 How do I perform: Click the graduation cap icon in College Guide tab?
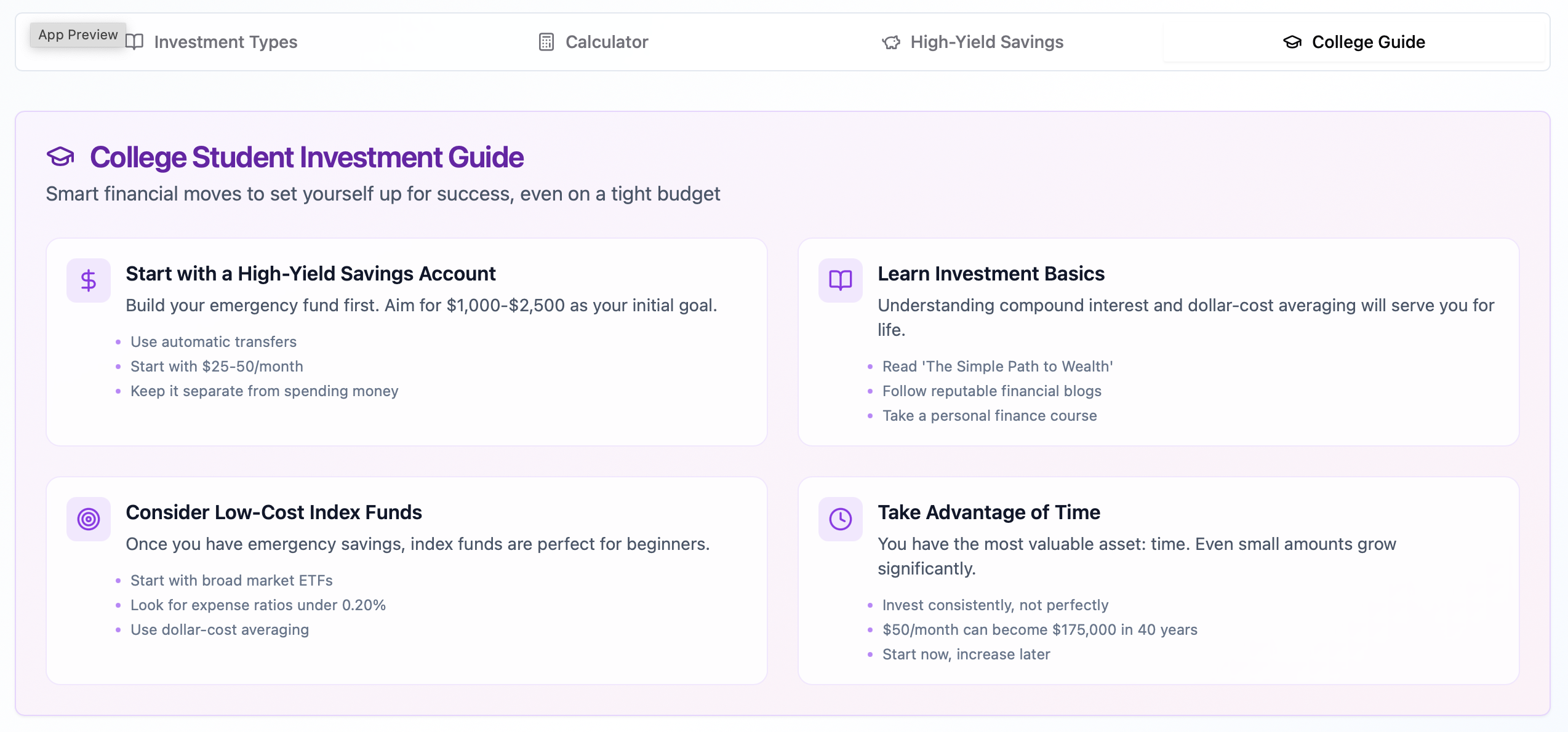point(1292,42)
